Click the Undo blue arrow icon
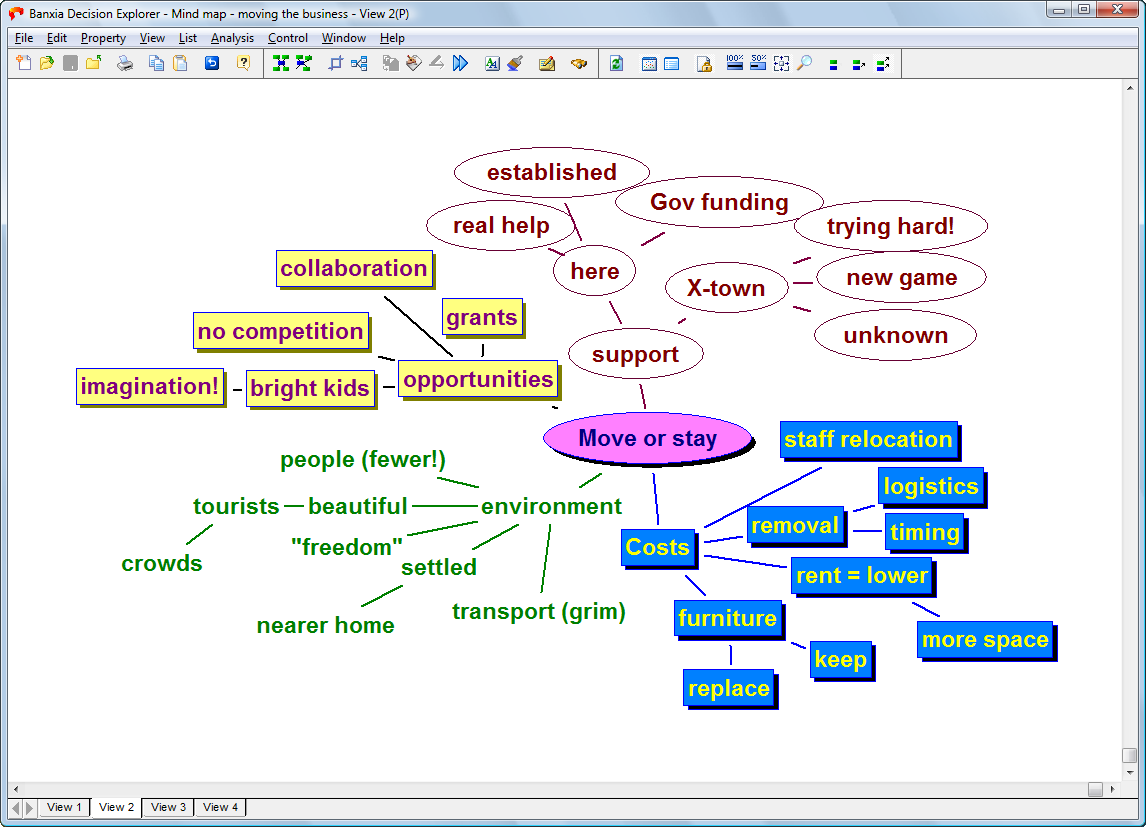1146x827 pixels. point(211,63)
